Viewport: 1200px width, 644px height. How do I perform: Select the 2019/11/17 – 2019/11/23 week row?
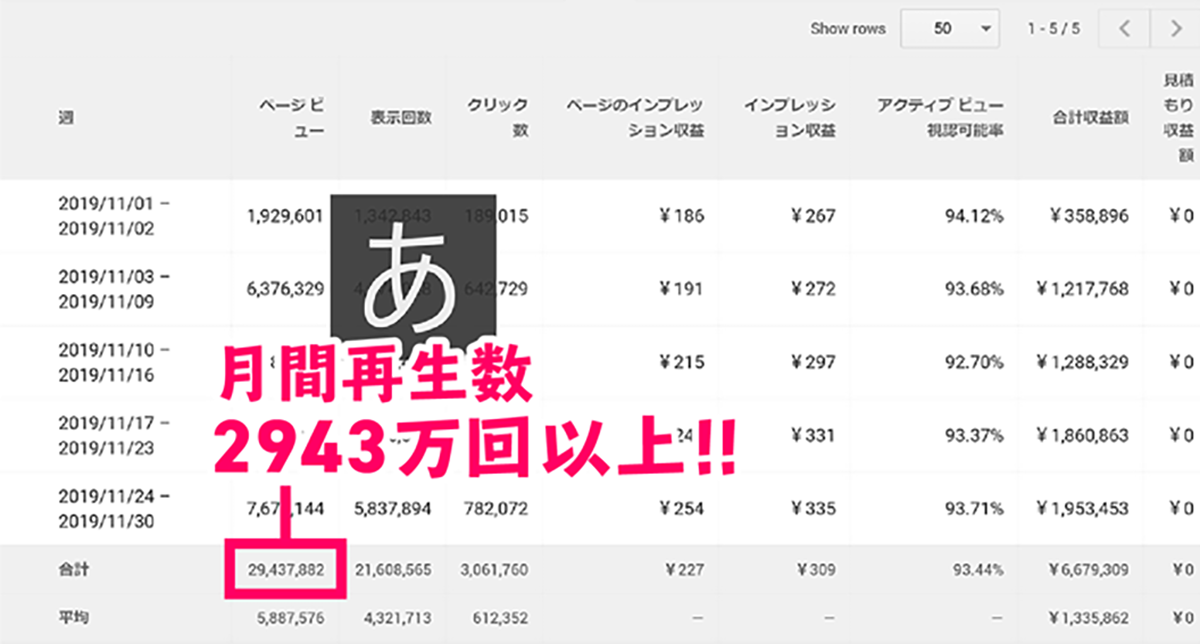click(x=113, y=435)
